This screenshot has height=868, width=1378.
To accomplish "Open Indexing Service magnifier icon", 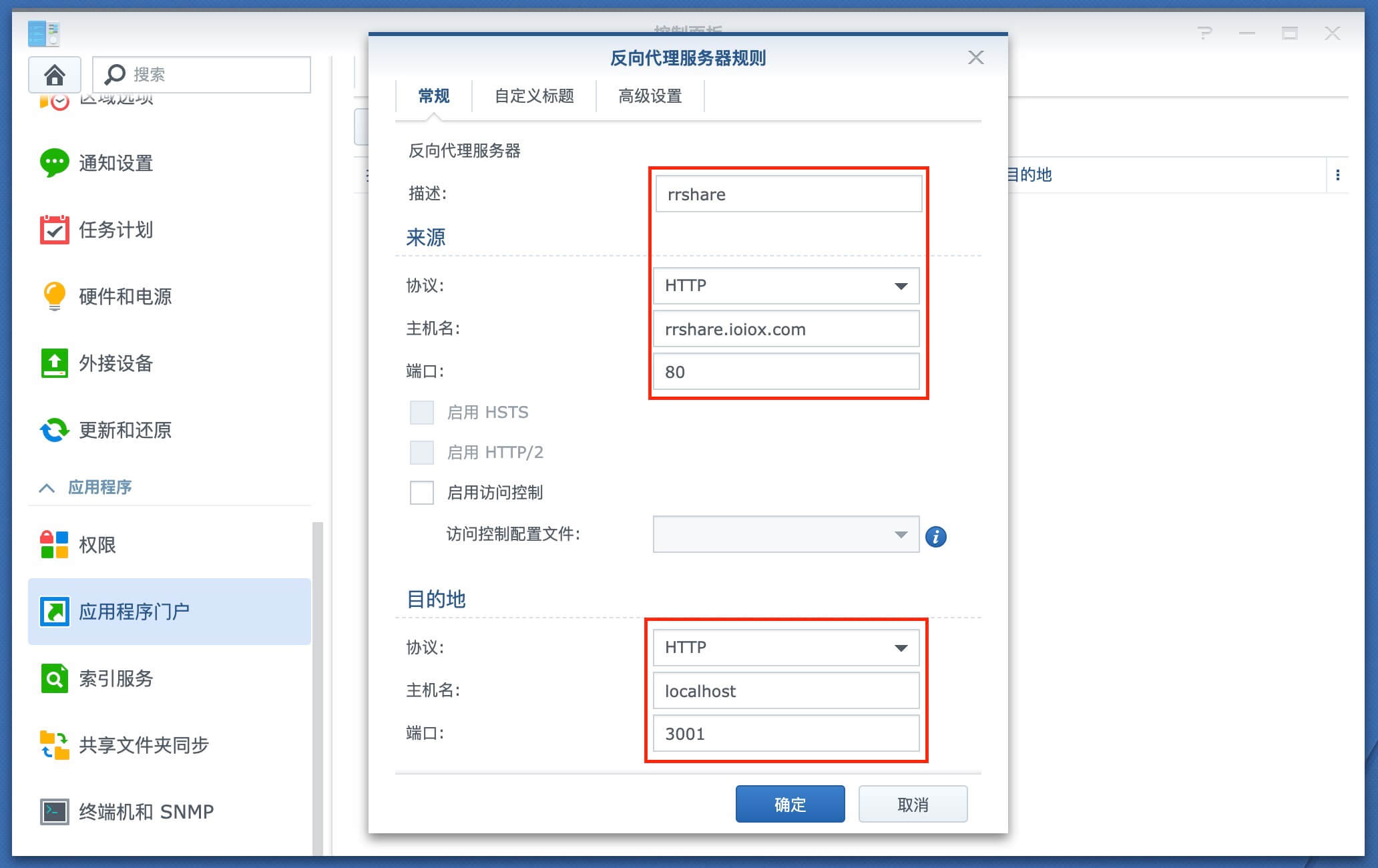I will (54, 678).
